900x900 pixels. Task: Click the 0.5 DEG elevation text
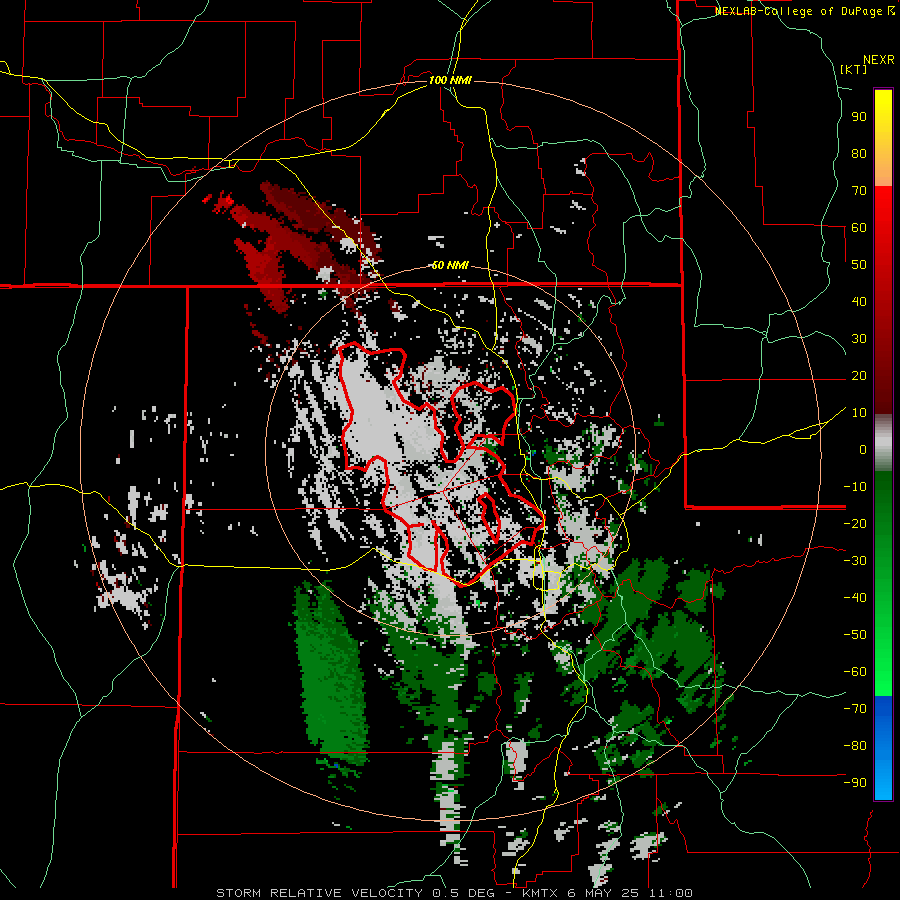click(x=462, y=893)
